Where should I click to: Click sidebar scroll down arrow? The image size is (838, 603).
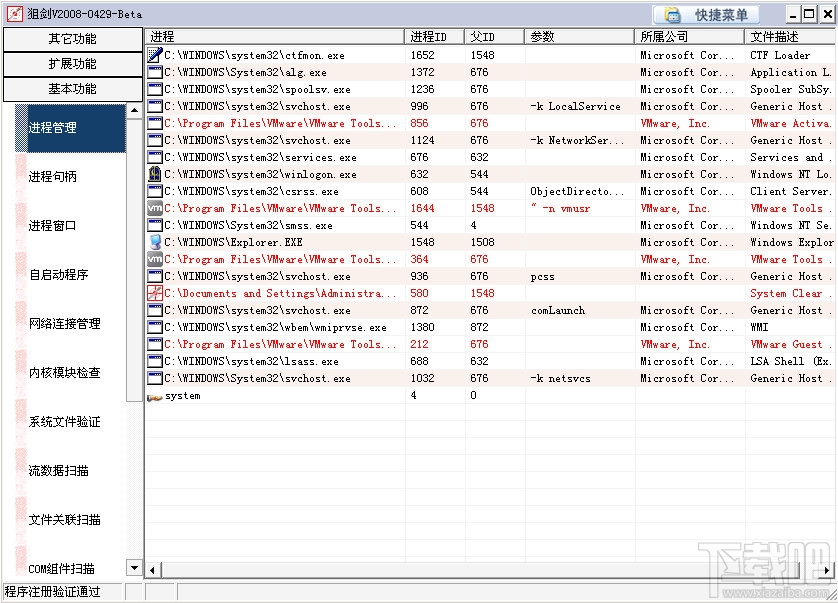(x=134, y=568)
